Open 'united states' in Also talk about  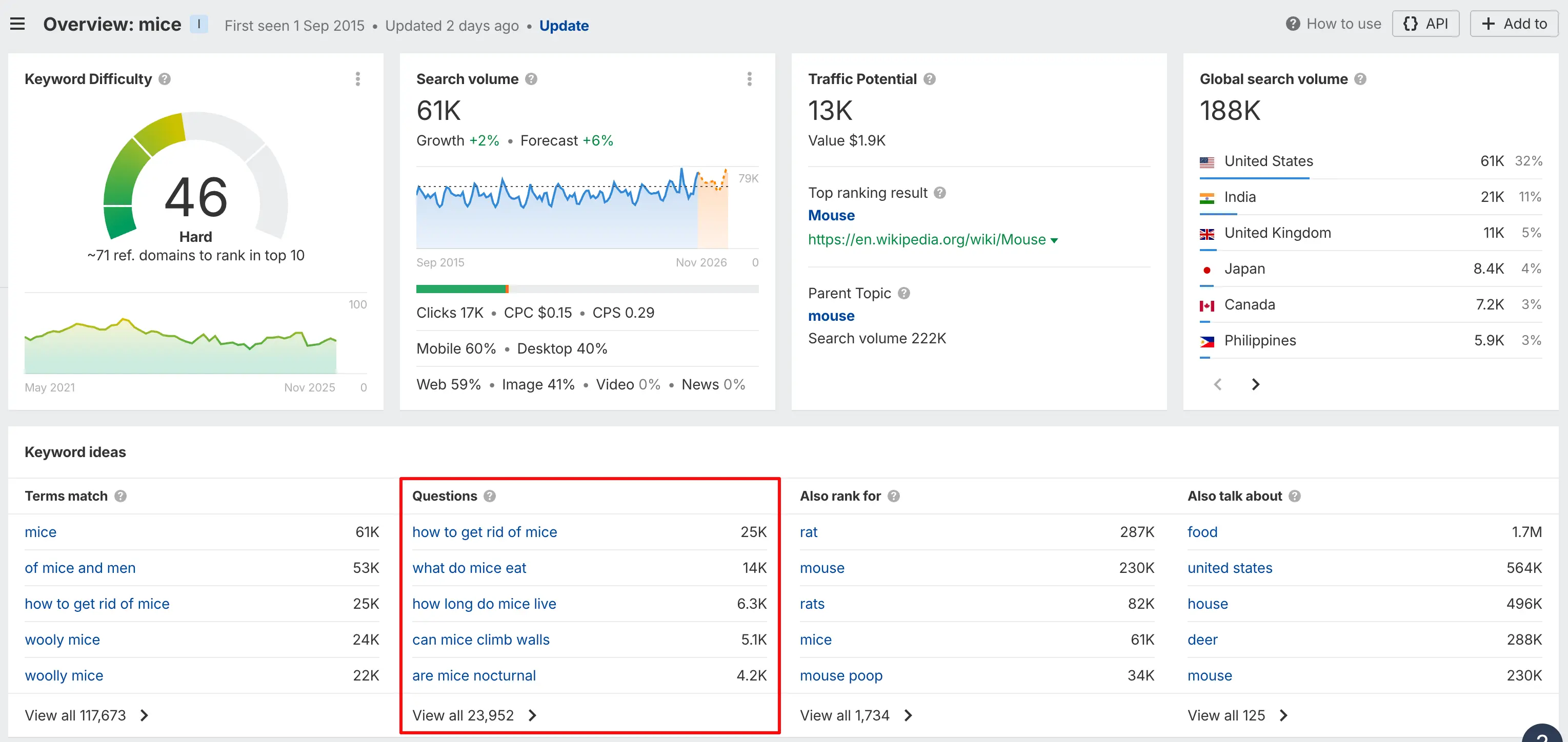pyautogui.click(x=1230, y=568)
